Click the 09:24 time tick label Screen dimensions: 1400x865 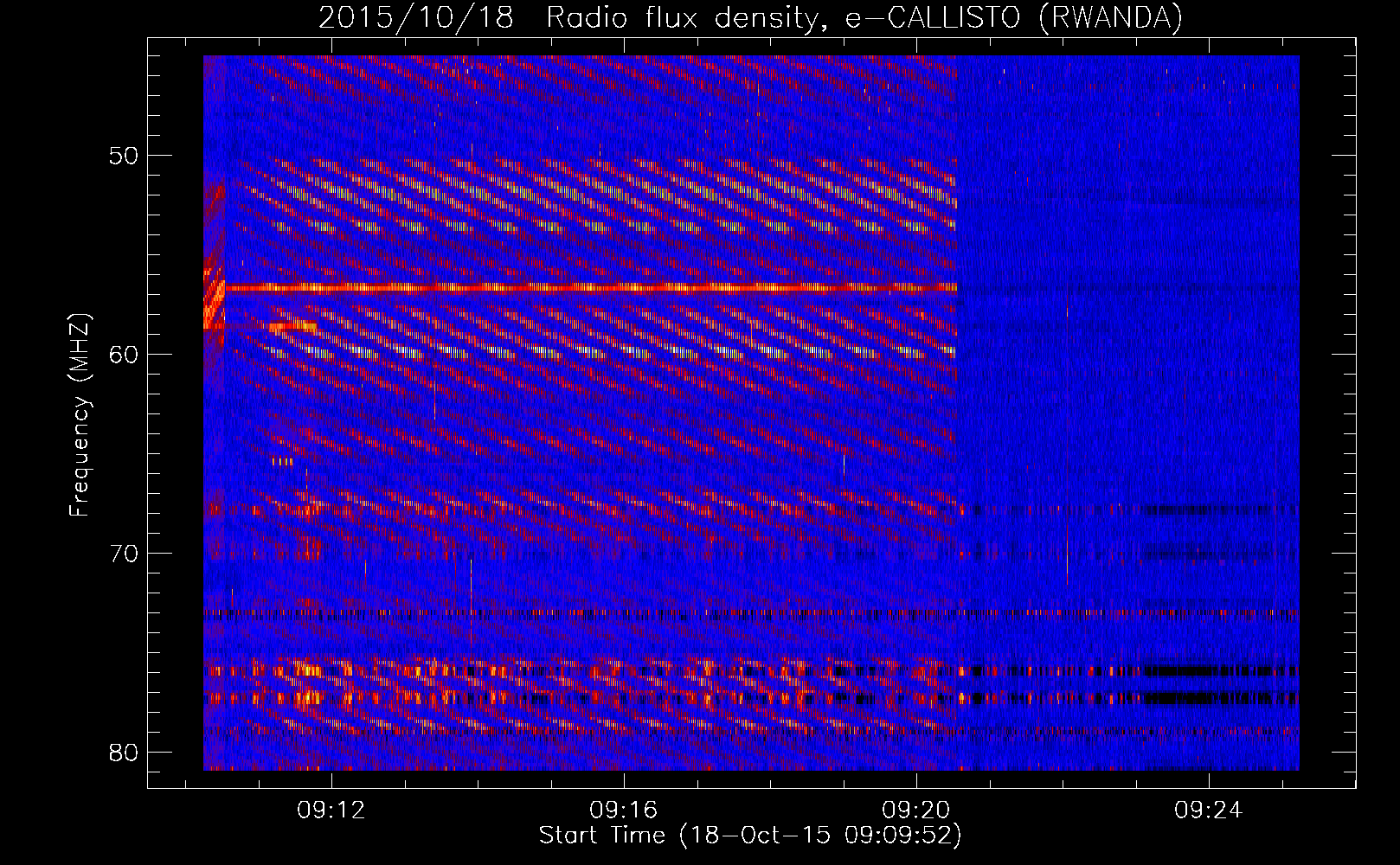point(1208,811)
